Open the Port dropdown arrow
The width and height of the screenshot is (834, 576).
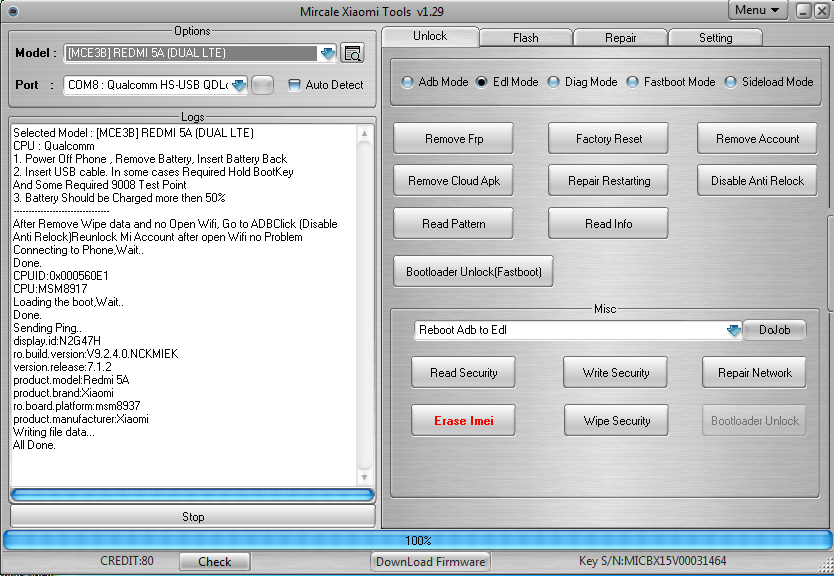pyautogui.click(x=239, y=85)
